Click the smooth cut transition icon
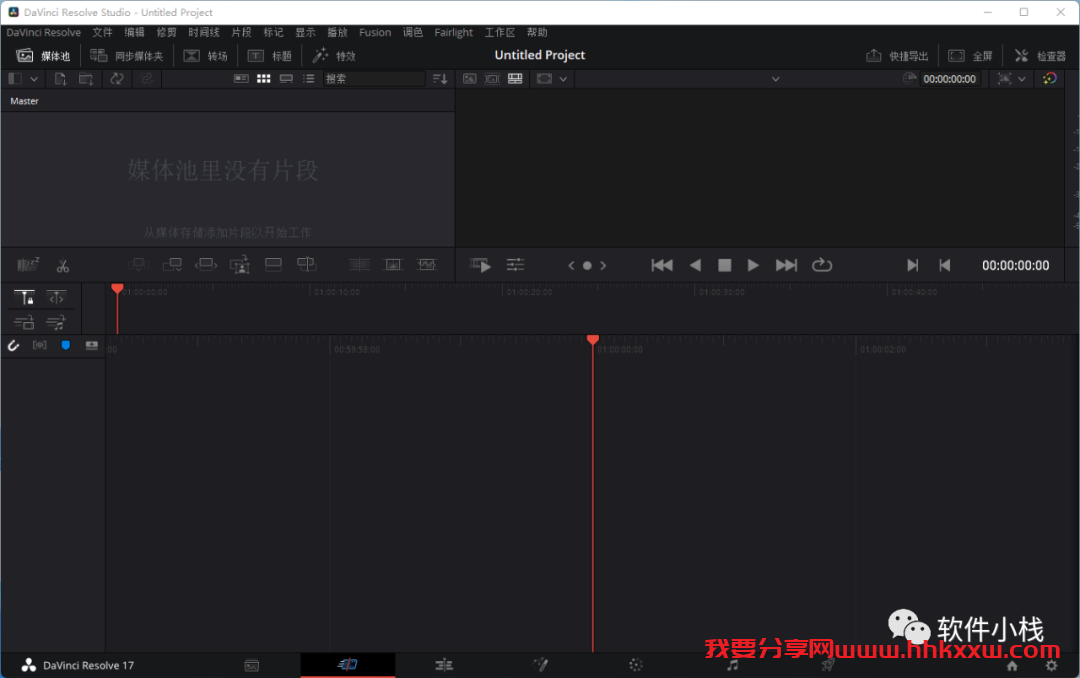The height and width of the screenshot is (678, 1080). (x=426, y=265)
